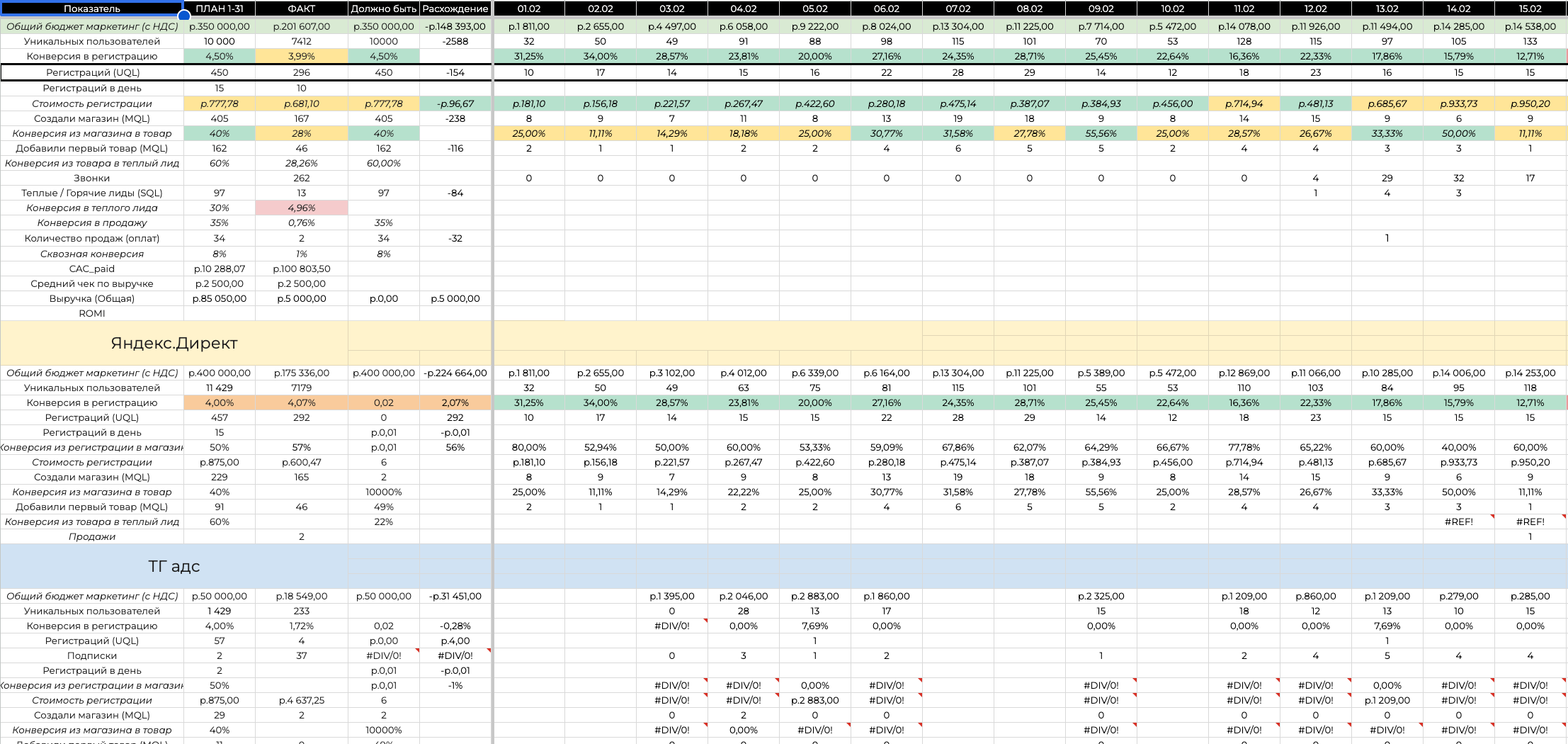Select the '15.02' date column header

[1530, 9]
